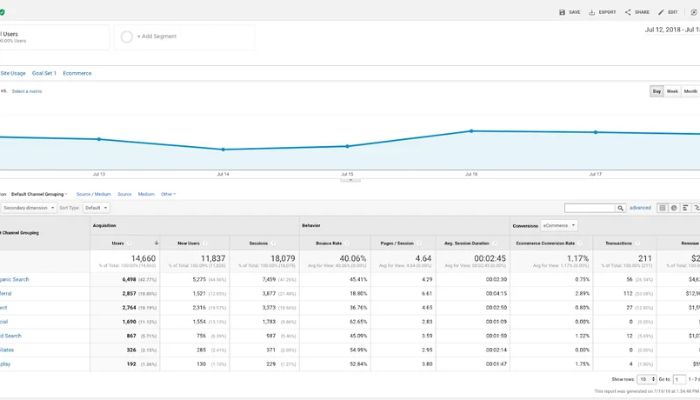Click the total pages per session 4.64

[424, 258]
